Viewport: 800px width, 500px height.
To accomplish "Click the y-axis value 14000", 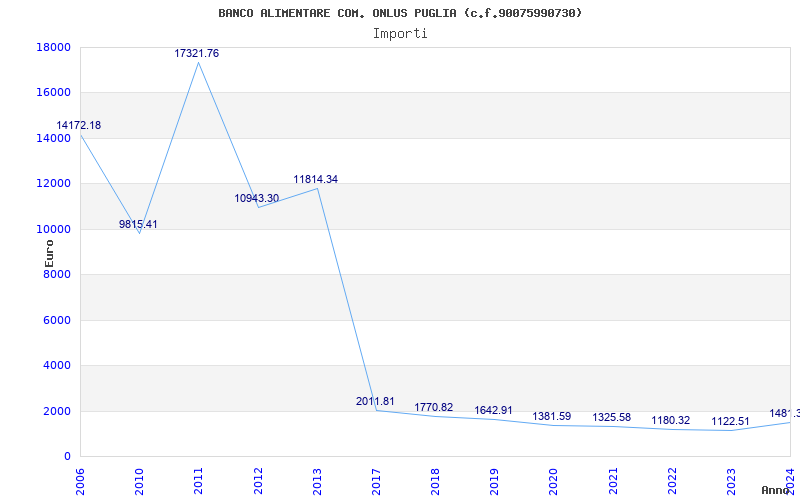I will click(x=53, y=138).
